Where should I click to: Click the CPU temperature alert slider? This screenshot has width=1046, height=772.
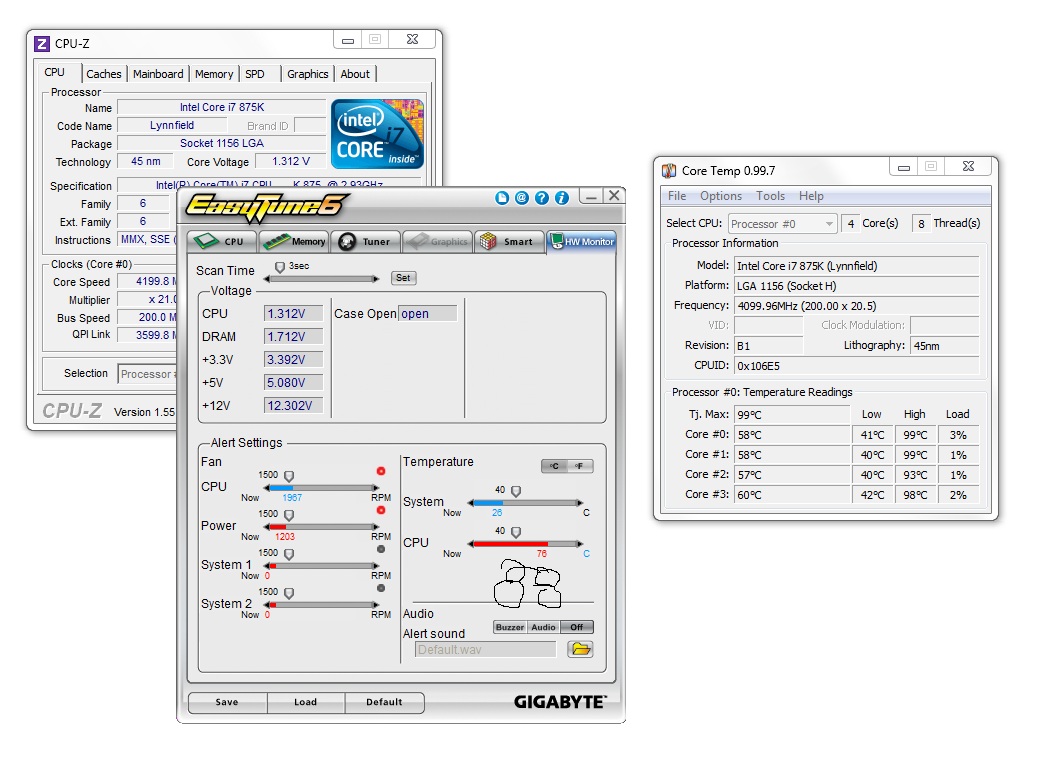click(526, 544)
